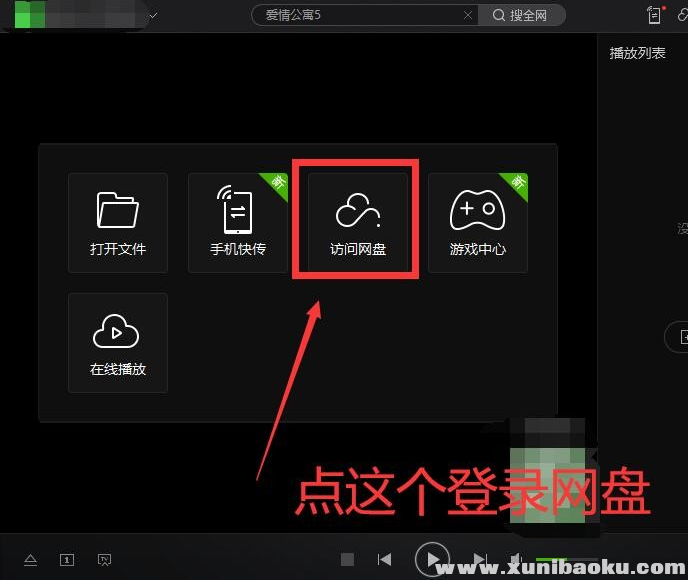
Task: Toggle the third bottom-left toolbar icon
Action: click(103, 560)
